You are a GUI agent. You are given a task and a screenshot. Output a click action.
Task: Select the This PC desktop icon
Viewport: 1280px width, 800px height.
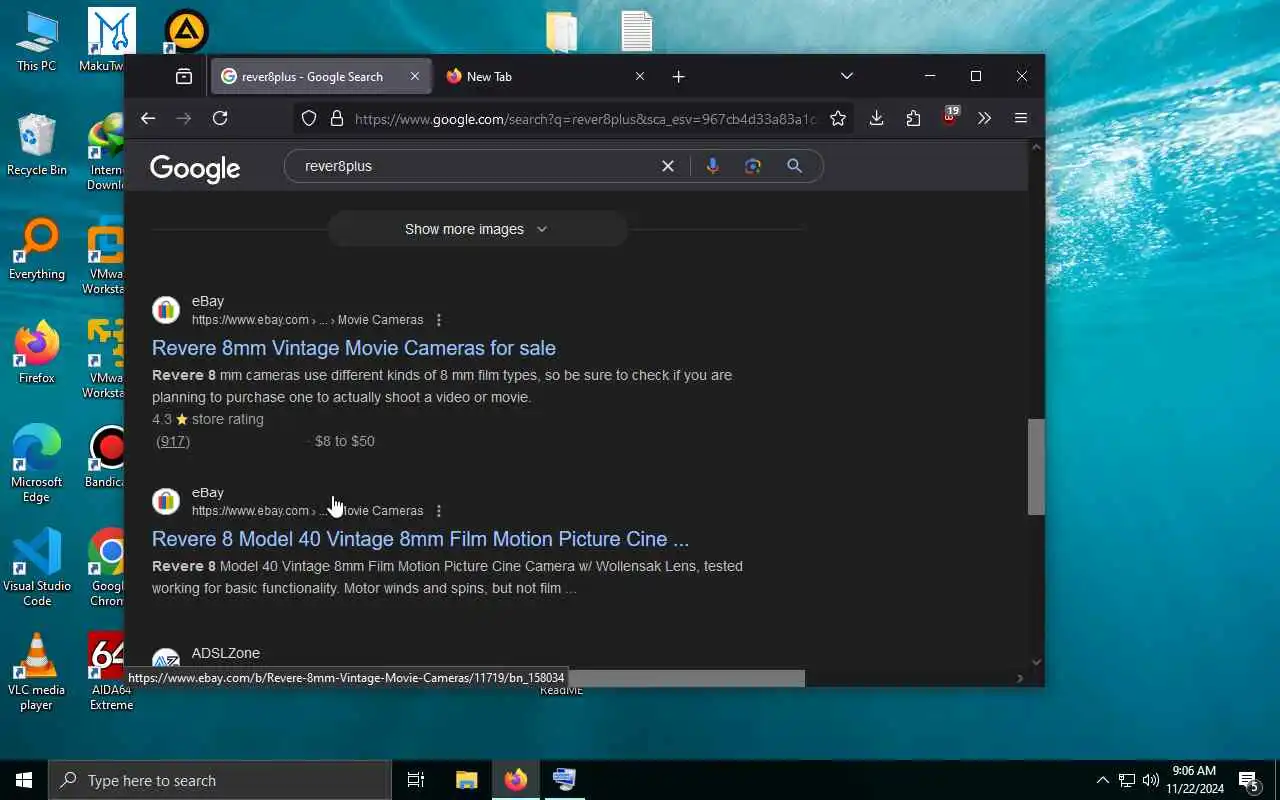(x=37, y=41)
